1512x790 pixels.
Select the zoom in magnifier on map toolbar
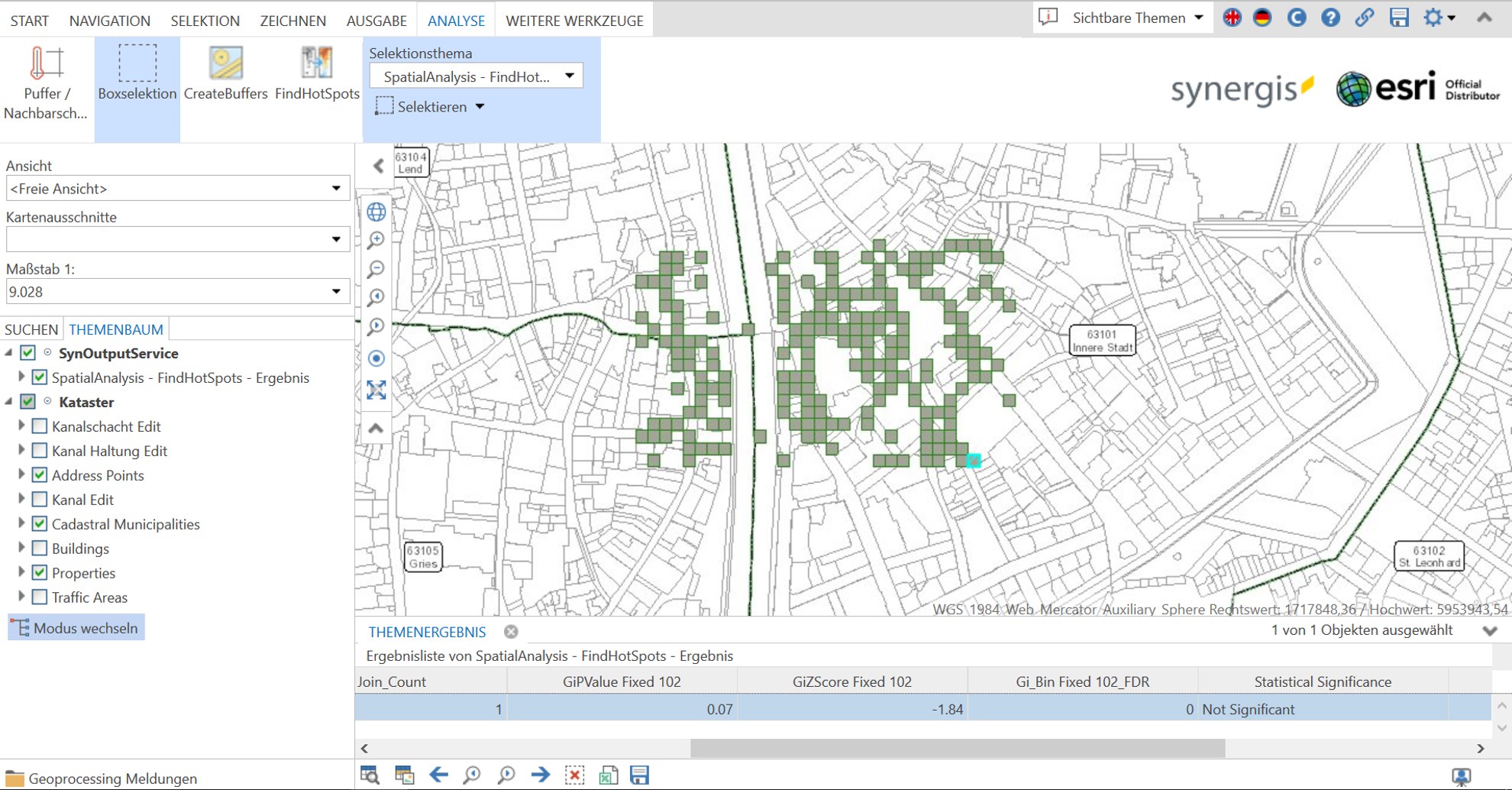pos(376,240)
